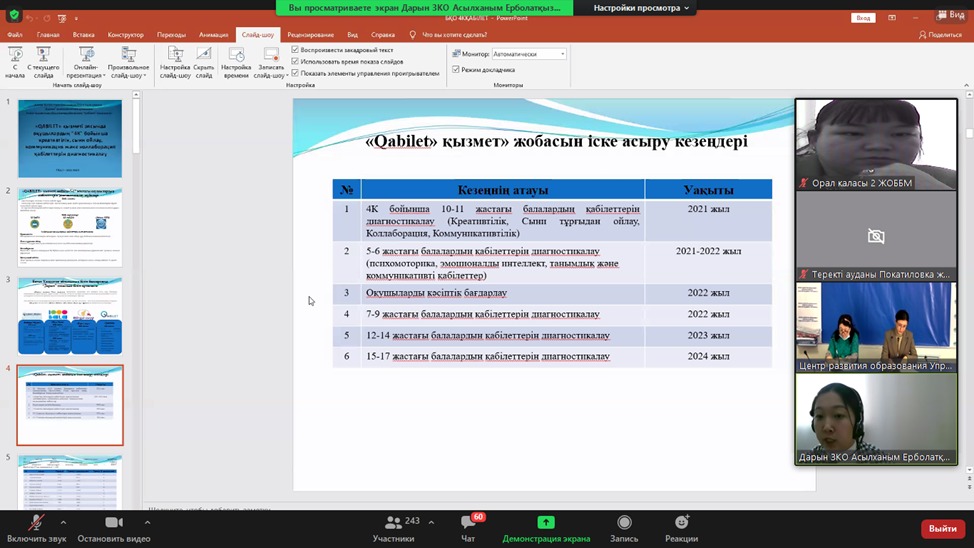Toggle 'Режим докладчика' presenter view checkbox
Image resolution: width=974 pixels, height=548 pixels.
click(456, 70)
